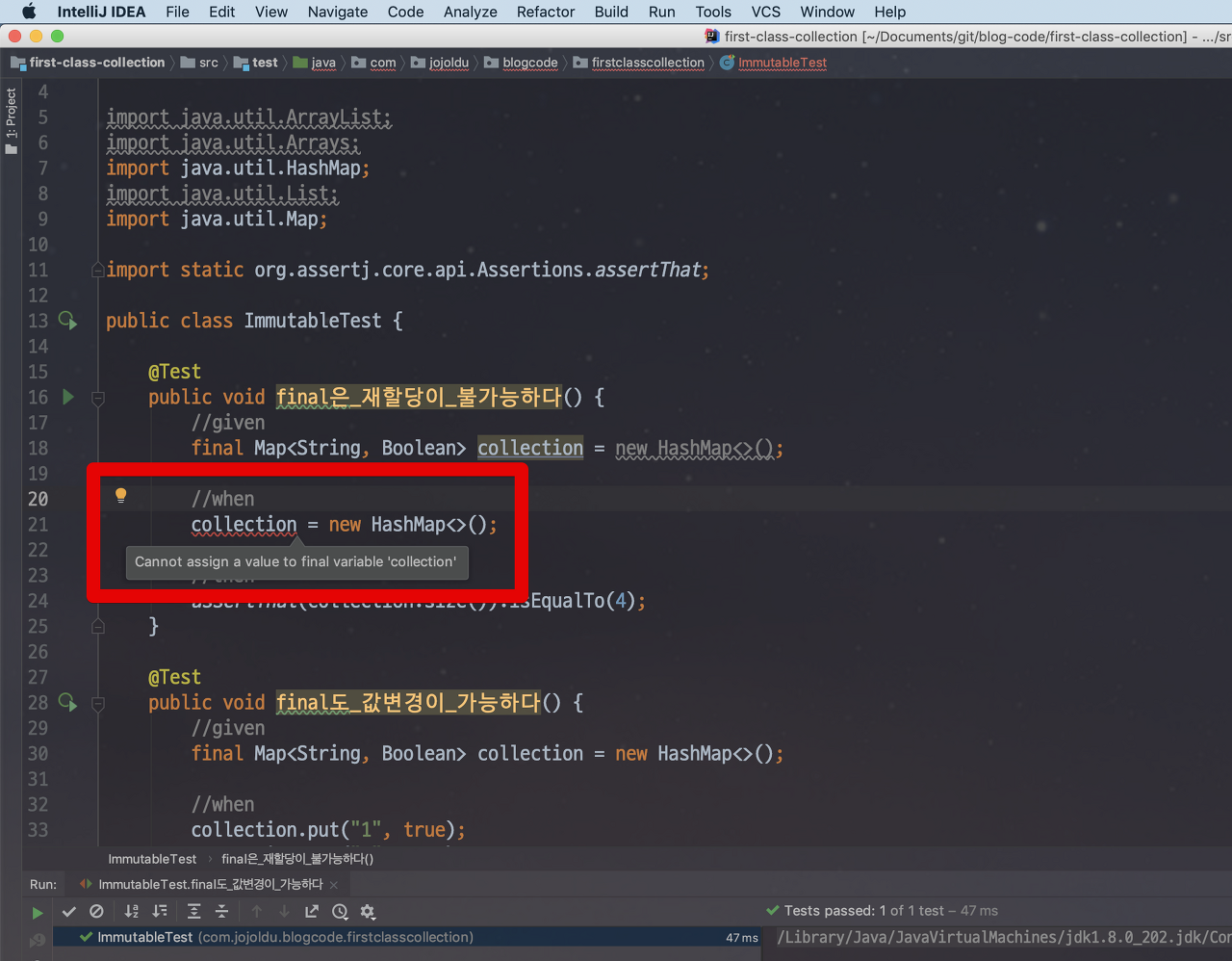Click the JDK path in the console output
This screenshot has width=1232, height=961.
point(1004,937)
